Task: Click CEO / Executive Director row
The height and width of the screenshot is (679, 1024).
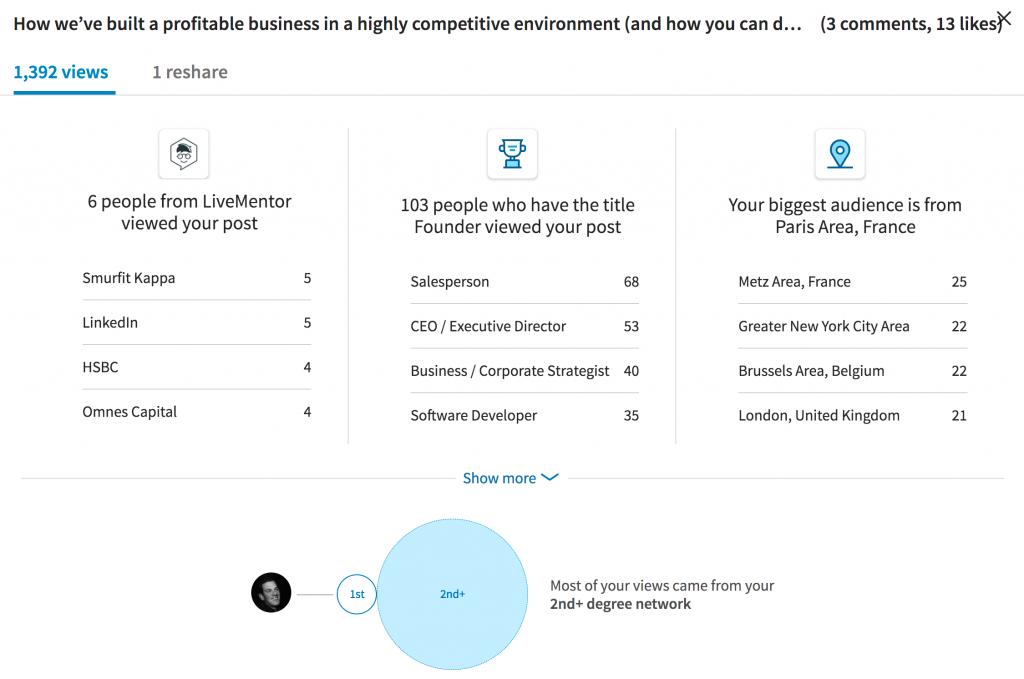Action: (524, 326)
